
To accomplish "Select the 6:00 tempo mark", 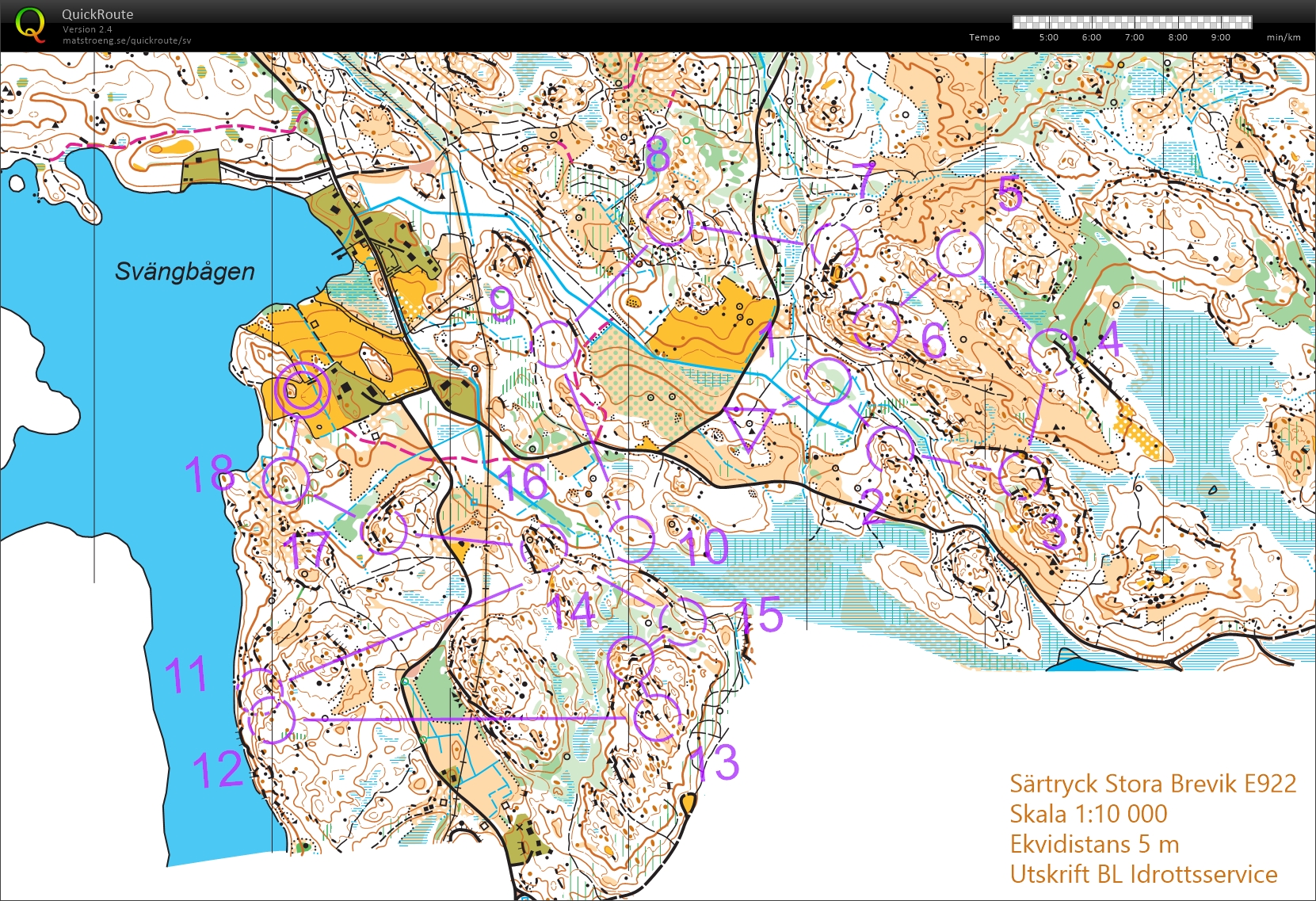I will click(1091, 37).
